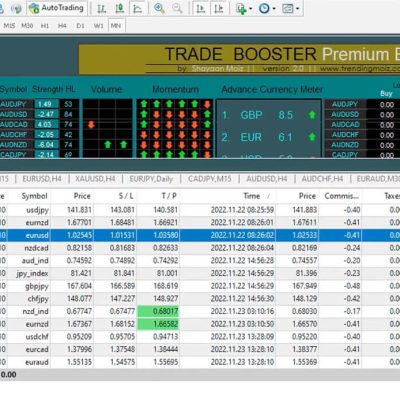Select the eurnzd row at 08:26:01
Image resolution: width=400 pixels, height=400 pixels.
(200, 223)
